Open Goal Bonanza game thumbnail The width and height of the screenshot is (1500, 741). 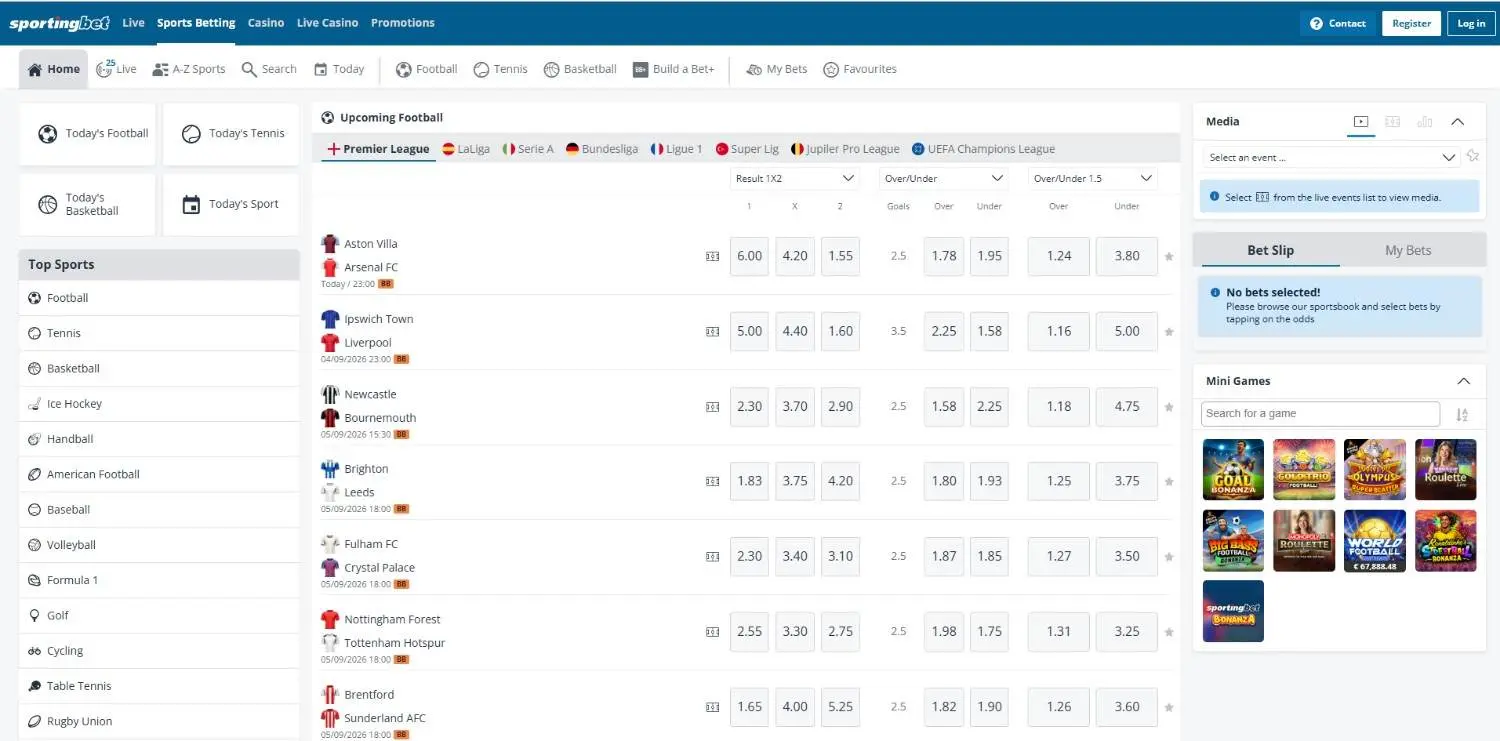[1233, 469]
